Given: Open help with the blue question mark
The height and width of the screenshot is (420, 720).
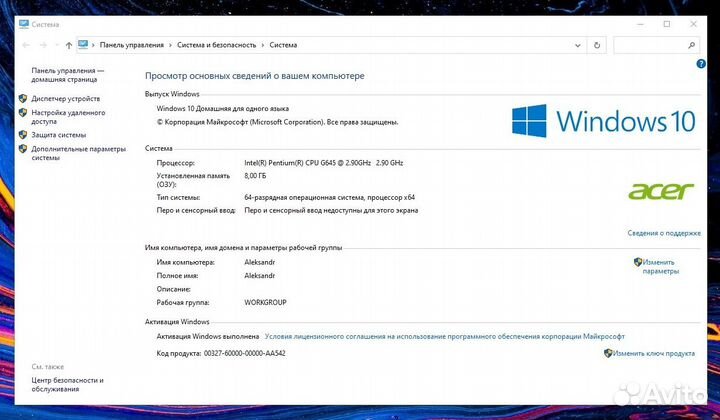Looking at the screenshot, I should [701, 64].
